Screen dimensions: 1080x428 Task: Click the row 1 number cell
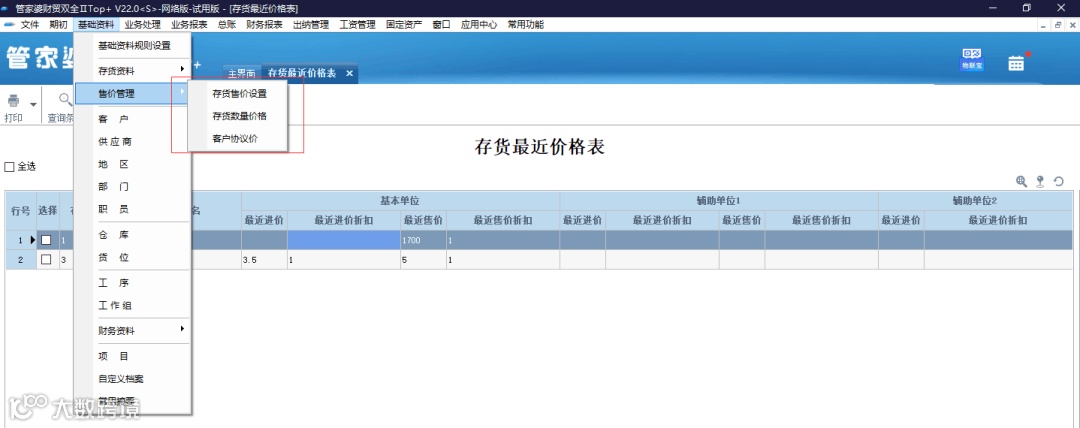[x=21, y=241]
